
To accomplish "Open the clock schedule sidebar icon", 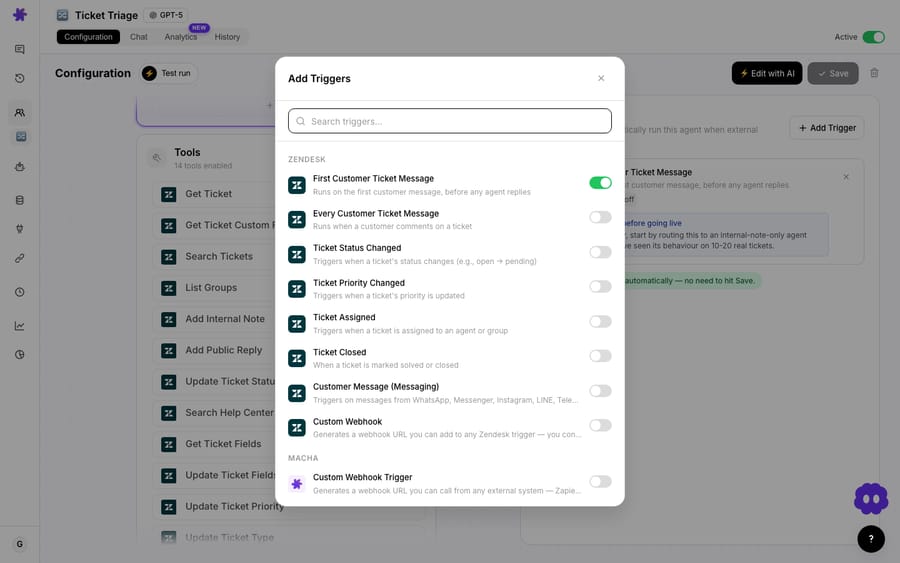I will click(x=20, y=292).
